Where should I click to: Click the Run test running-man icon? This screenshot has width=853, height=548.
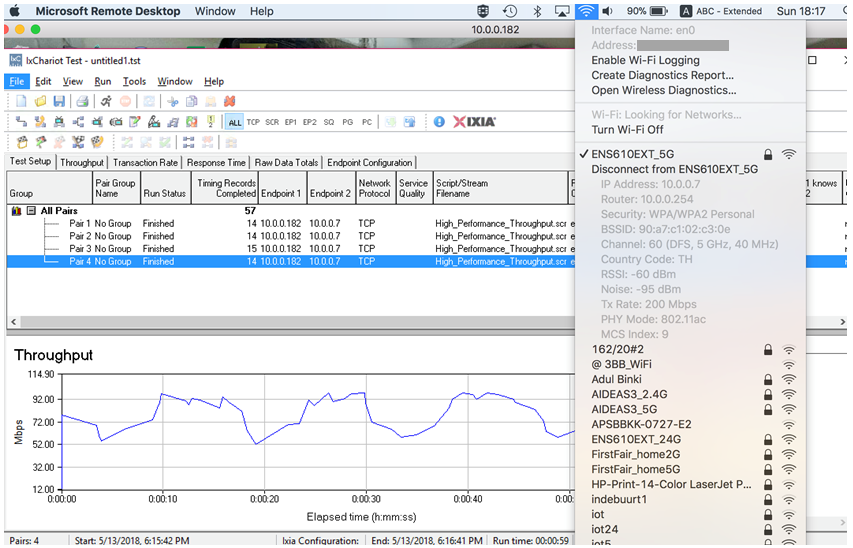click(x=106, y=101)
